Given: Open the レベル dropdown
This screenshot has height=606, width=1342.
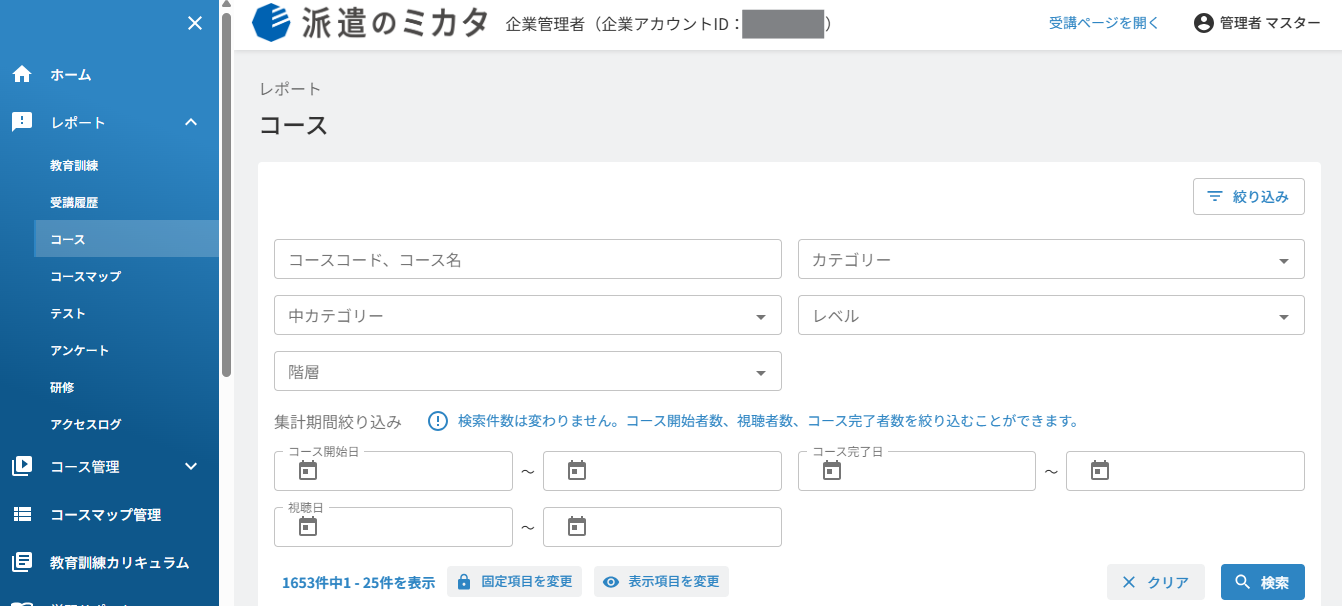Looking at the screenshot, I should (x=1051, y=315).
